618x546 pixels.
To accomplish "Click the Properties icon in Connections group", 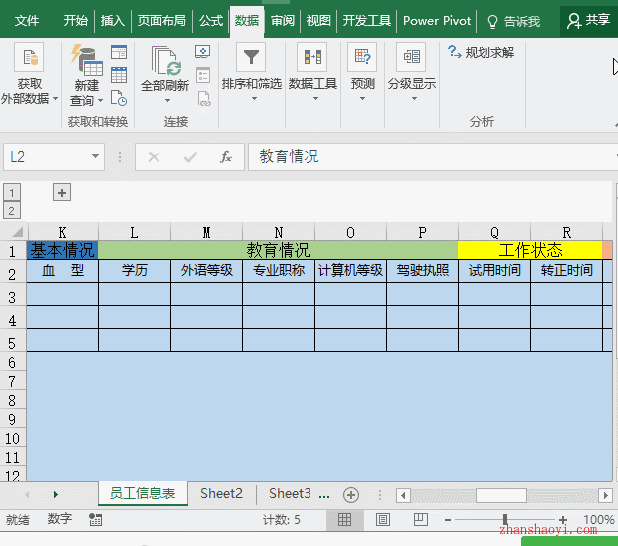I will 203,75.
